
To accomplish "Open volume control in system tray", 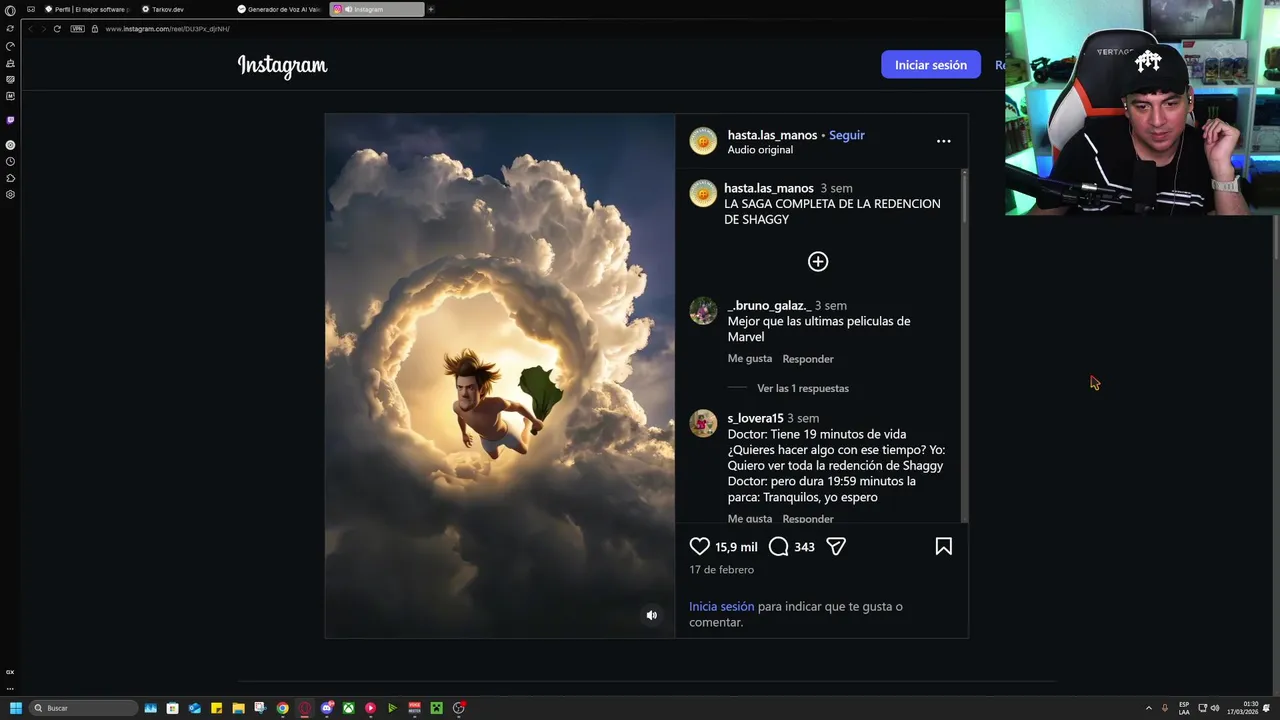I will [x=1215, y=708].
